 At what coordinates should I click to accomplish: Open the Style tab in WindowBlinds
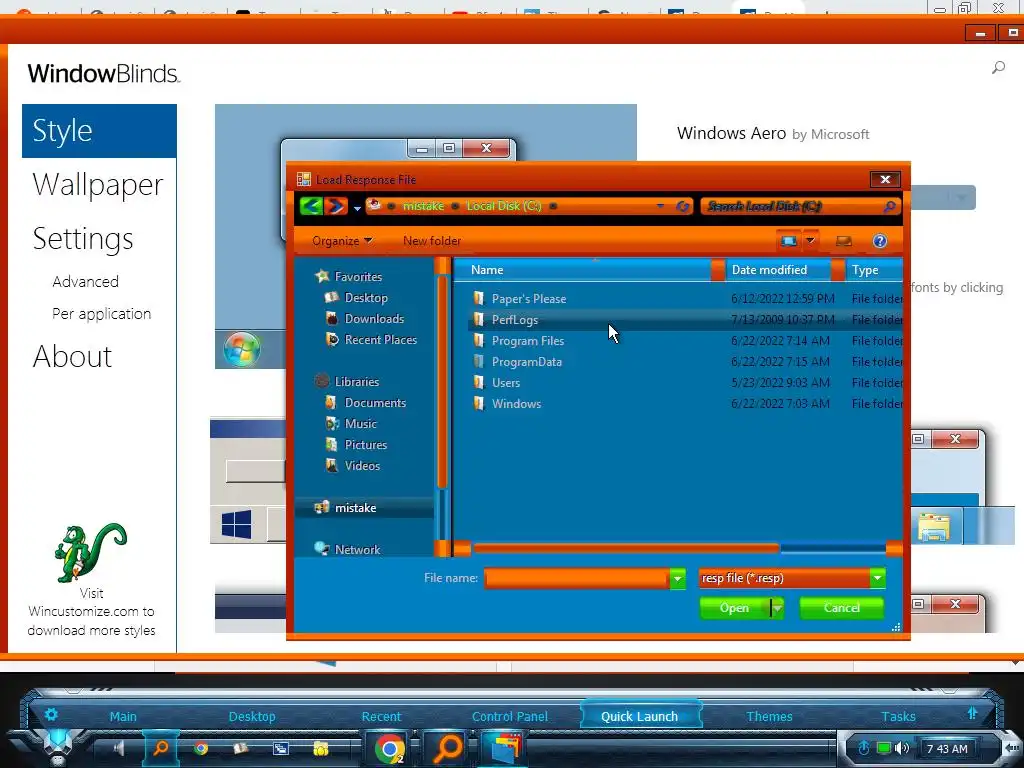click(99, 131)
